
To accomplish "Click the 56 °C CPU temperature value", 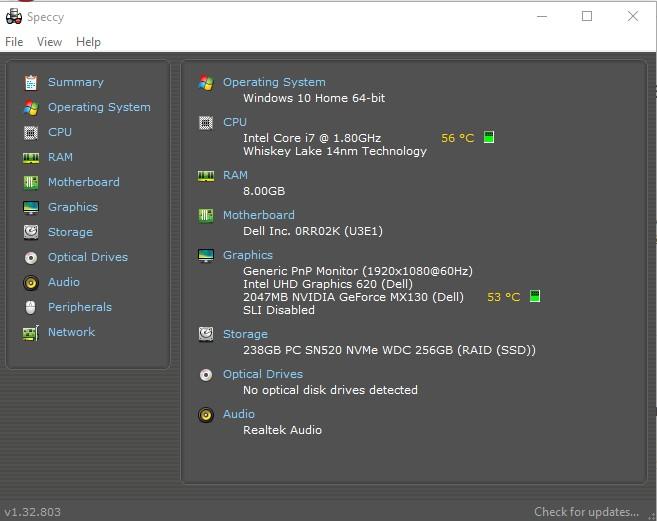I will (458, 138).
